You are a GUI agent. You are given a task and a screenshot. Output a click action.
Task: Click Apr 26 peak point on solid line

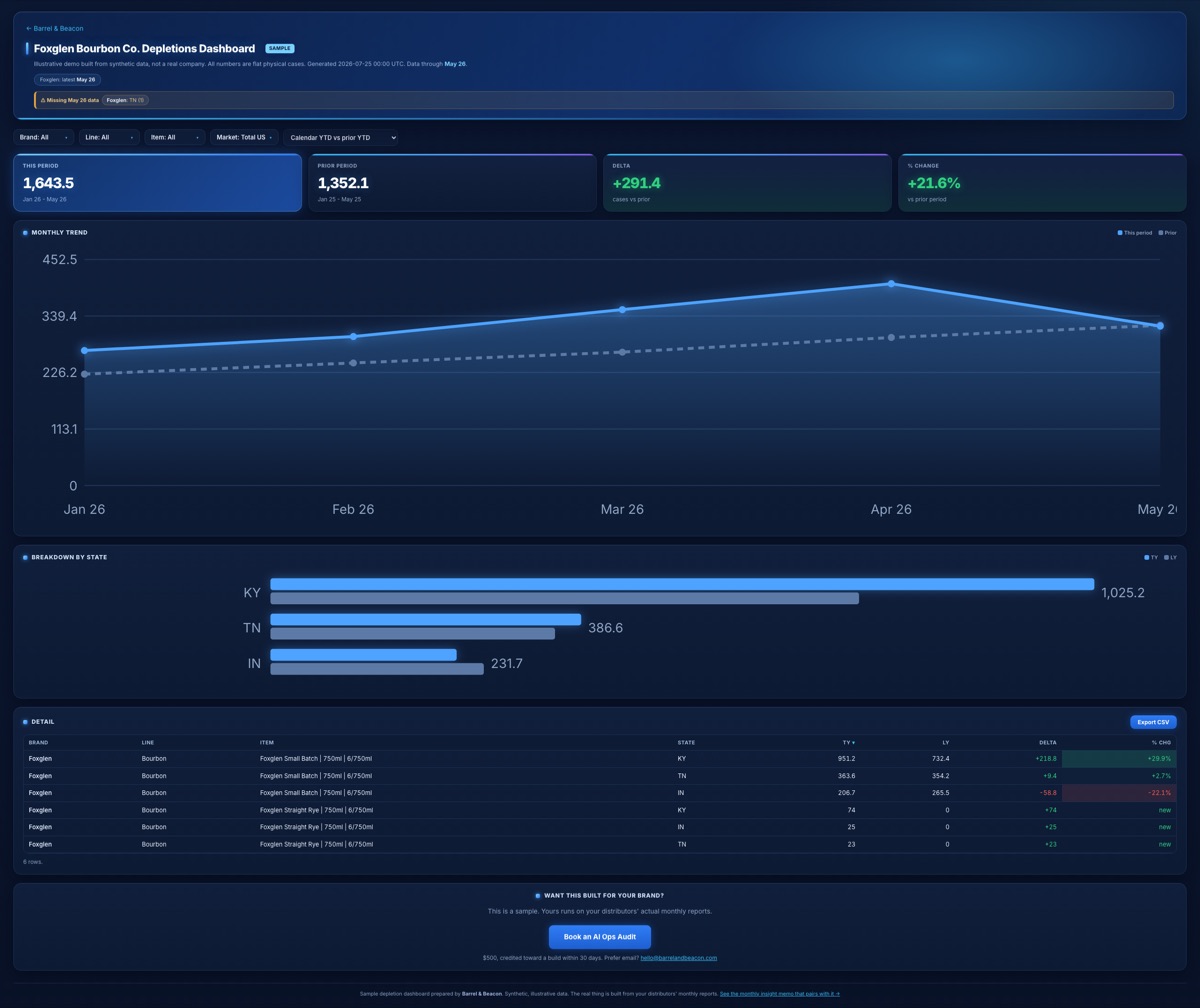[891, 284]
